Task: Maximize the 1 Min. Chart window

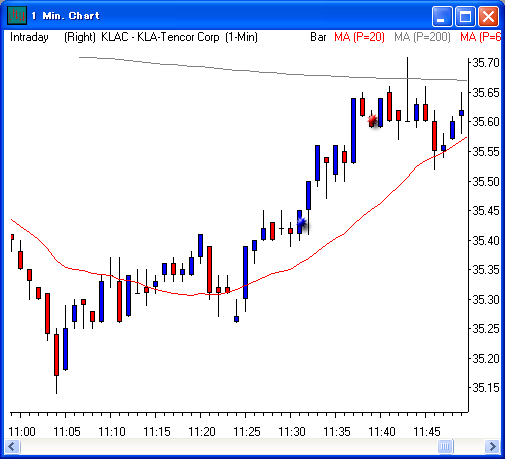Action: (x=465, y=16)
